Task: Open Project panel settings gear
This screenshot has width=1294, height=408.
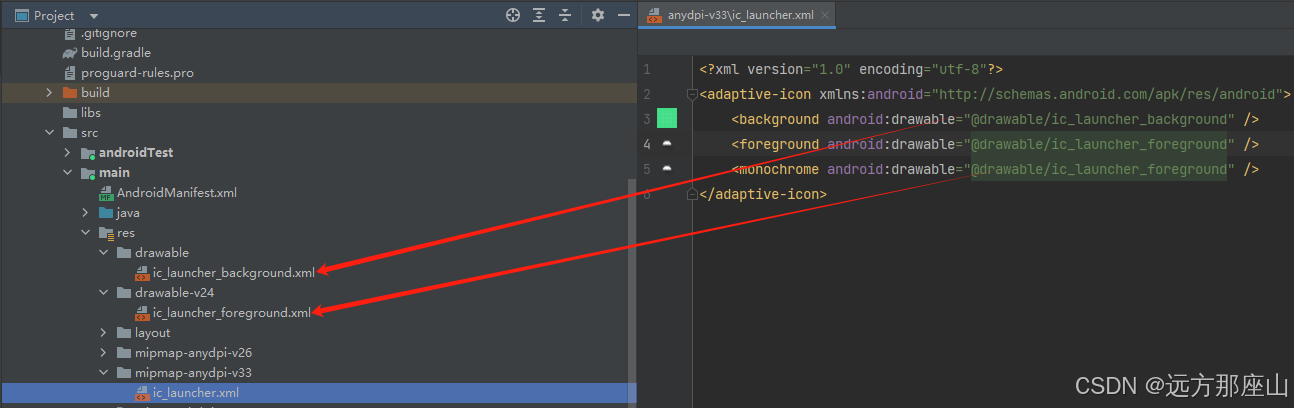Action: [x=598, y=15]
